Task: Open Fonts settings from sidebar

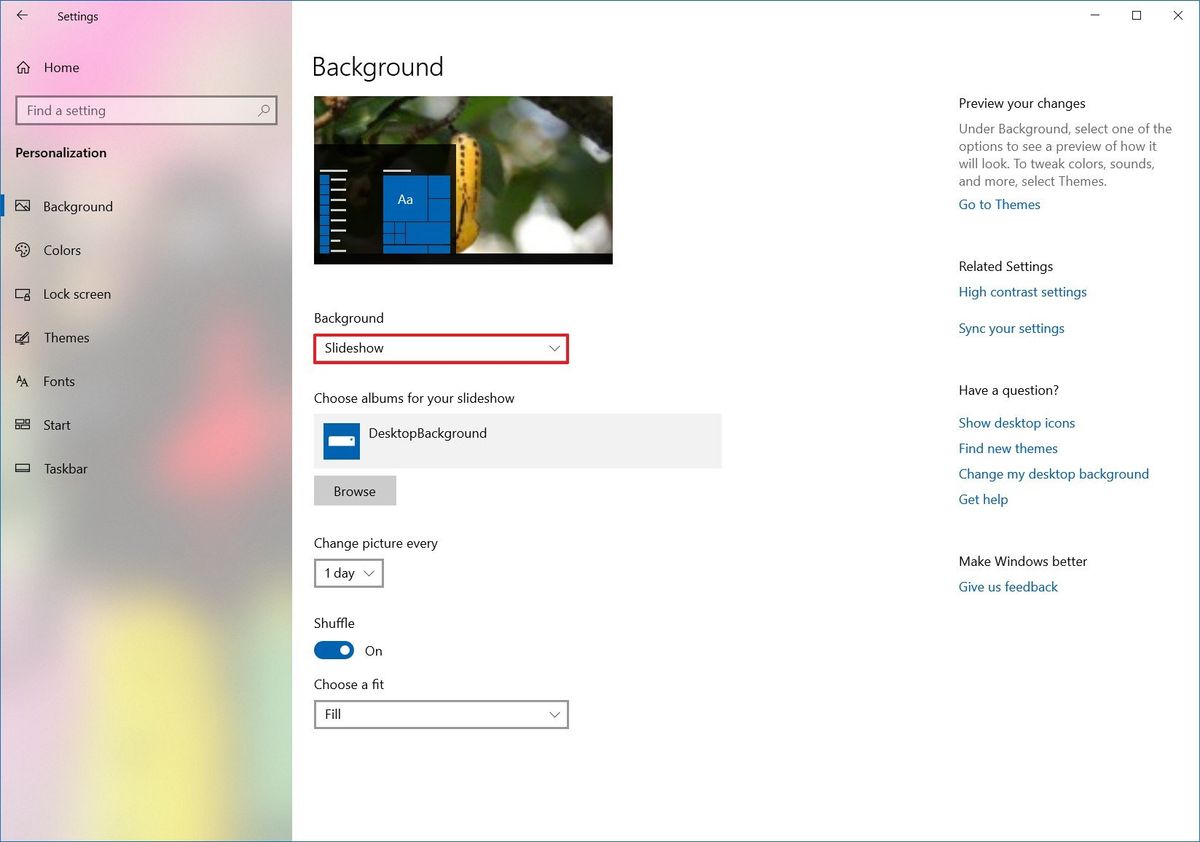Action: pos(23,381)
